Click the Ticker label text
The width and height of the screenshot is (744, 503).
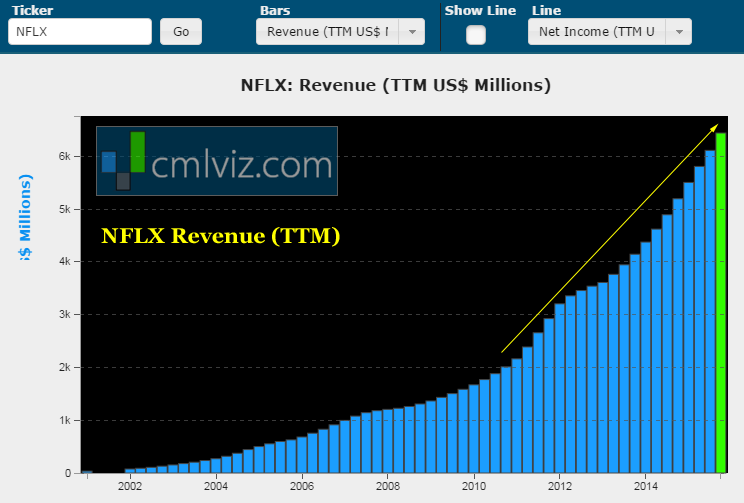32,10
